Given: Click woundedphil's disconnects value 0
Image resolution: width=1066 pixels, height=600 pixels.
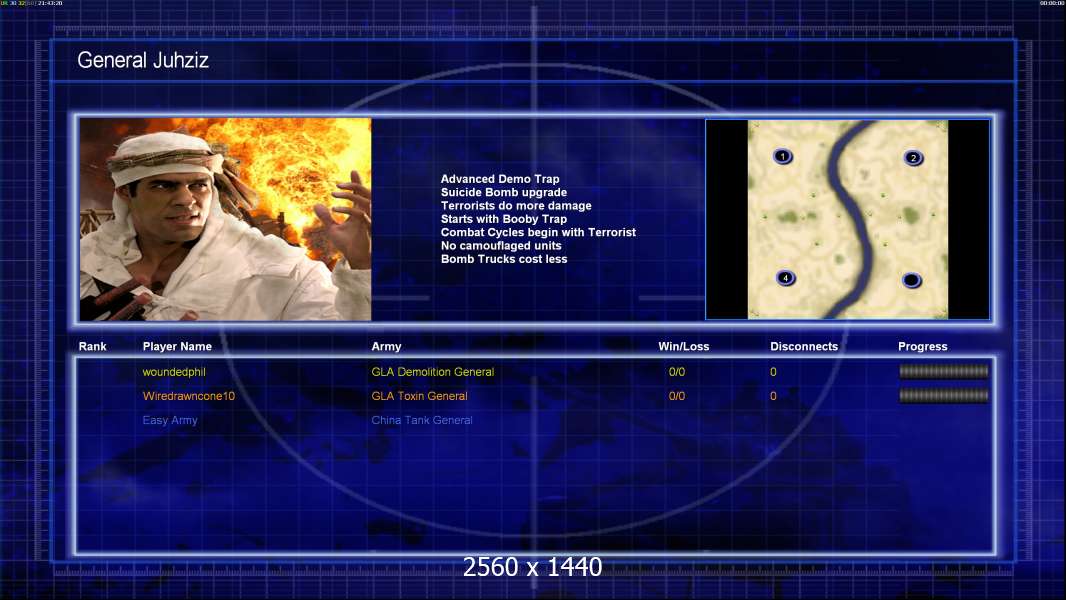Looking at the screenshot, I should click(x=773, y=372).
